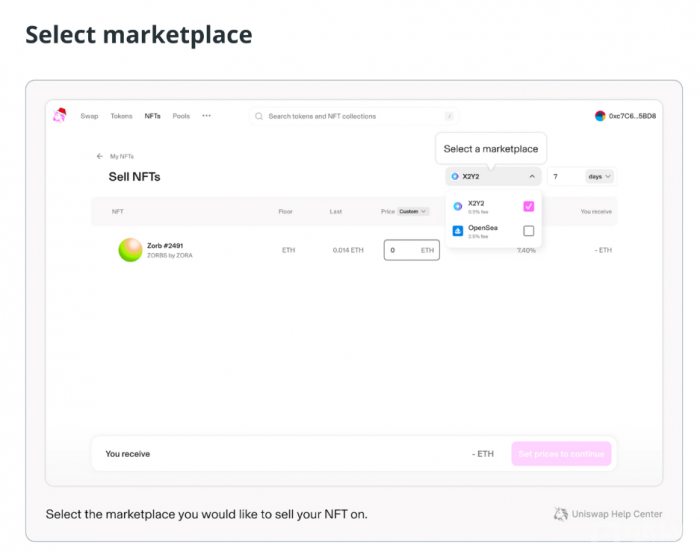
Task: Click the OpenSea logo icon
Action: [x=458, y=231]
